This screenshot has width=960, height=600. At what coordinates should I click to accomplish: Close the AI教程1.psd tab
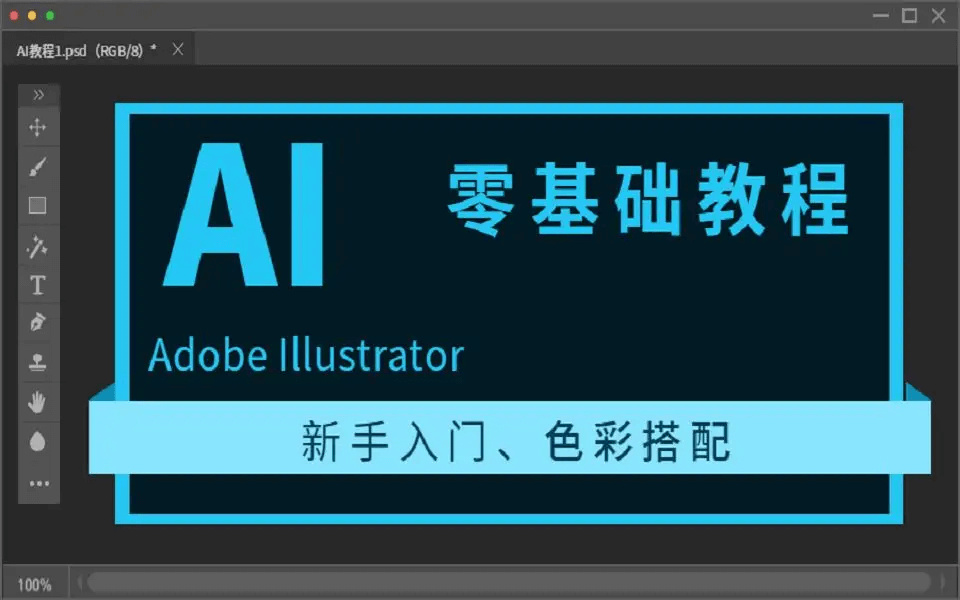[x=178, y=50]
